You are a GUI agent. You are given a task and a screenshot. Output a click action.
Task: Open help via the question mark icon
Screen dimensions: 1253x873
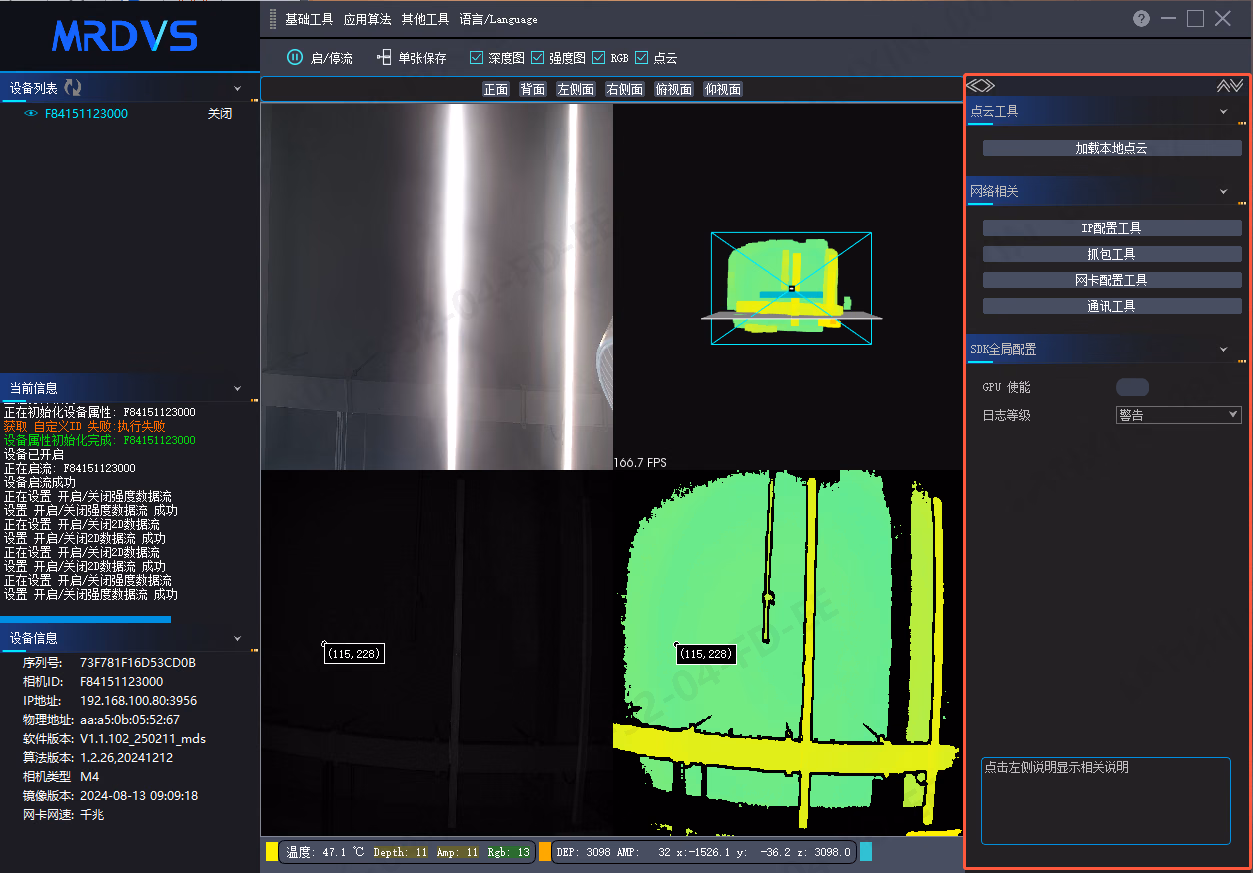[1141, 19]
